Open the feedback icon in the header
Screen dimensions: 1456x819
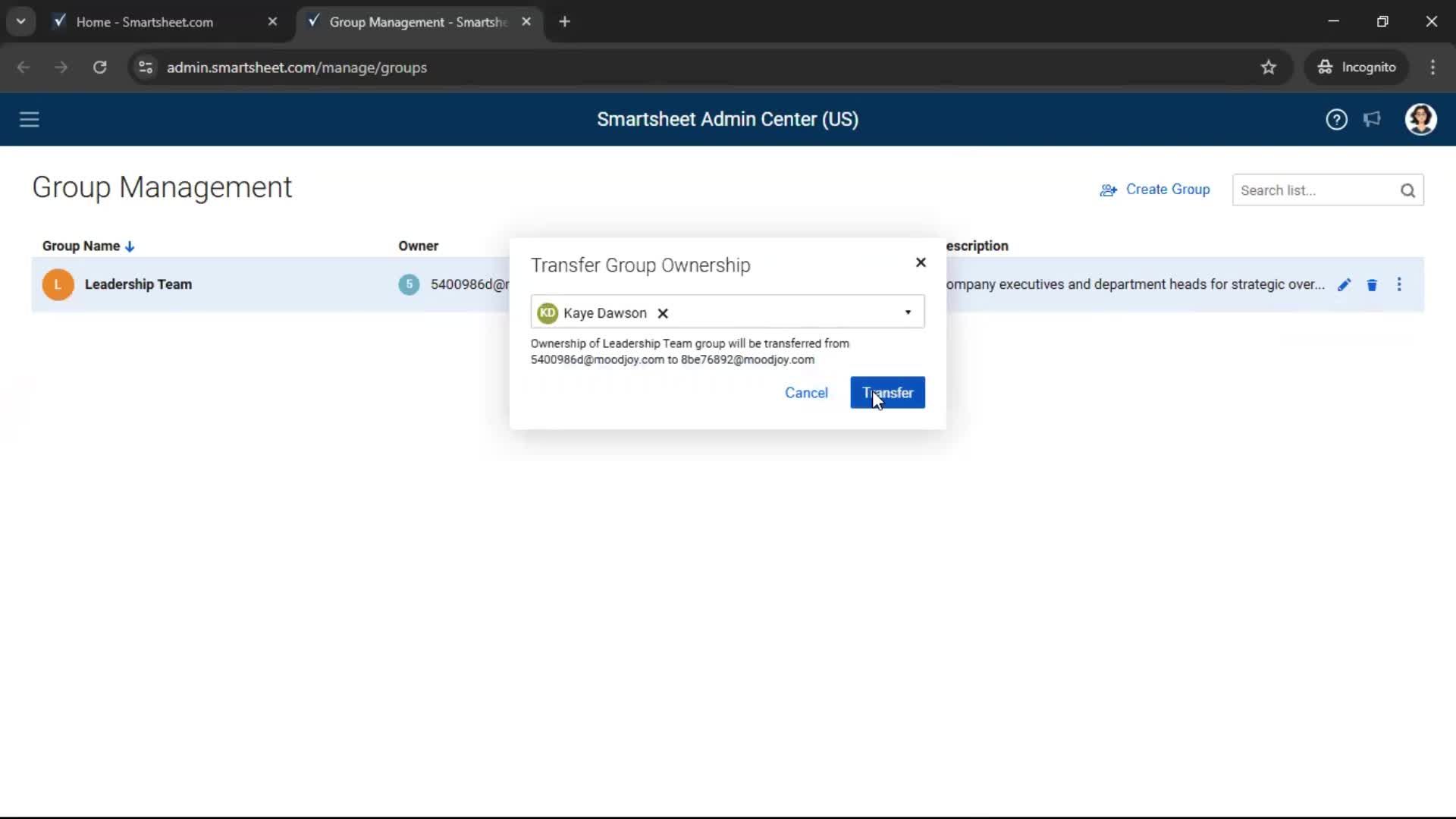click(1373, 119)
